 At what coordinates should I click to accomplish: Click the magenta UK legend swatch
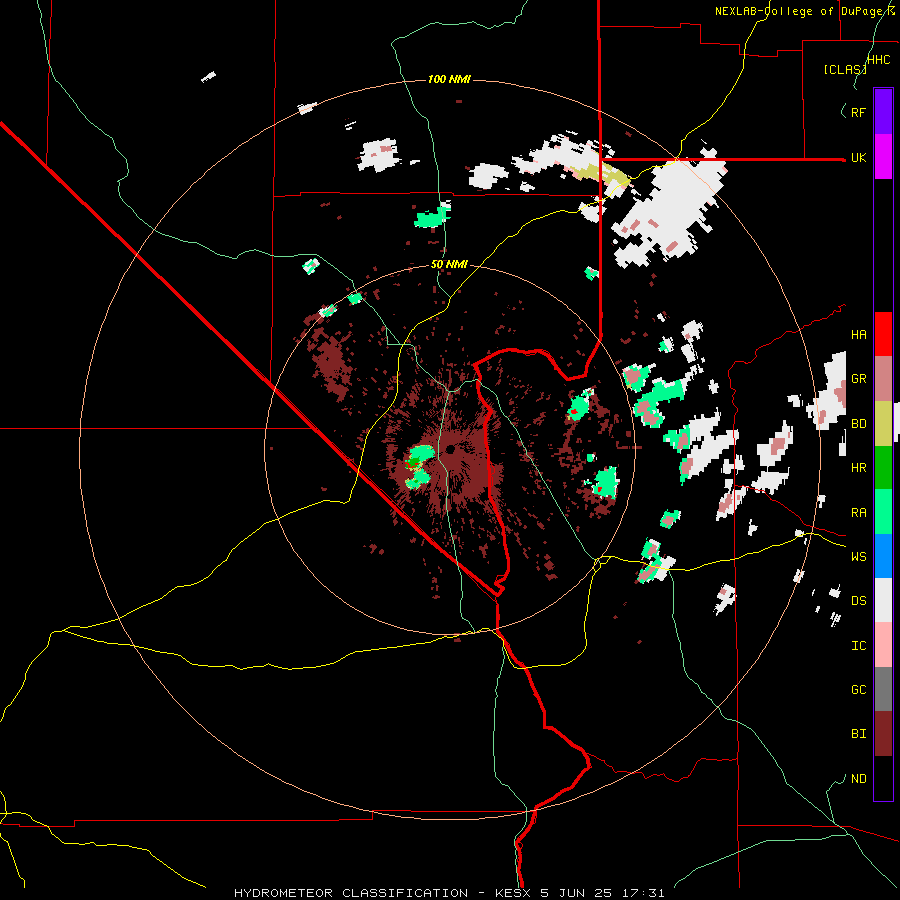pos(883,157)
